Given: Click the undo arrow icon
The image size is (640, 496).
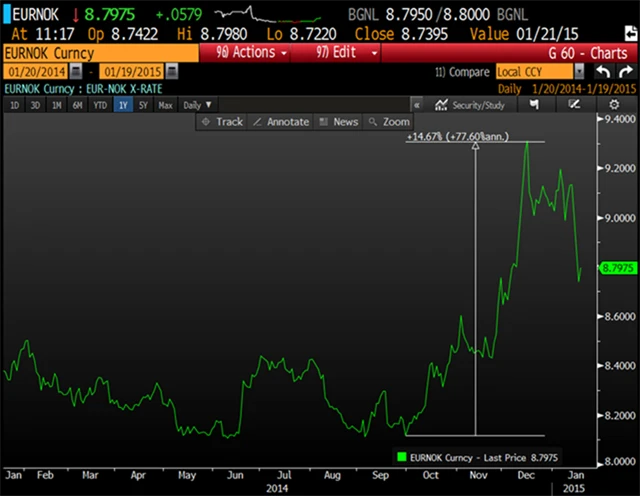Looking at the screenshot, I should tap(601, 72).
